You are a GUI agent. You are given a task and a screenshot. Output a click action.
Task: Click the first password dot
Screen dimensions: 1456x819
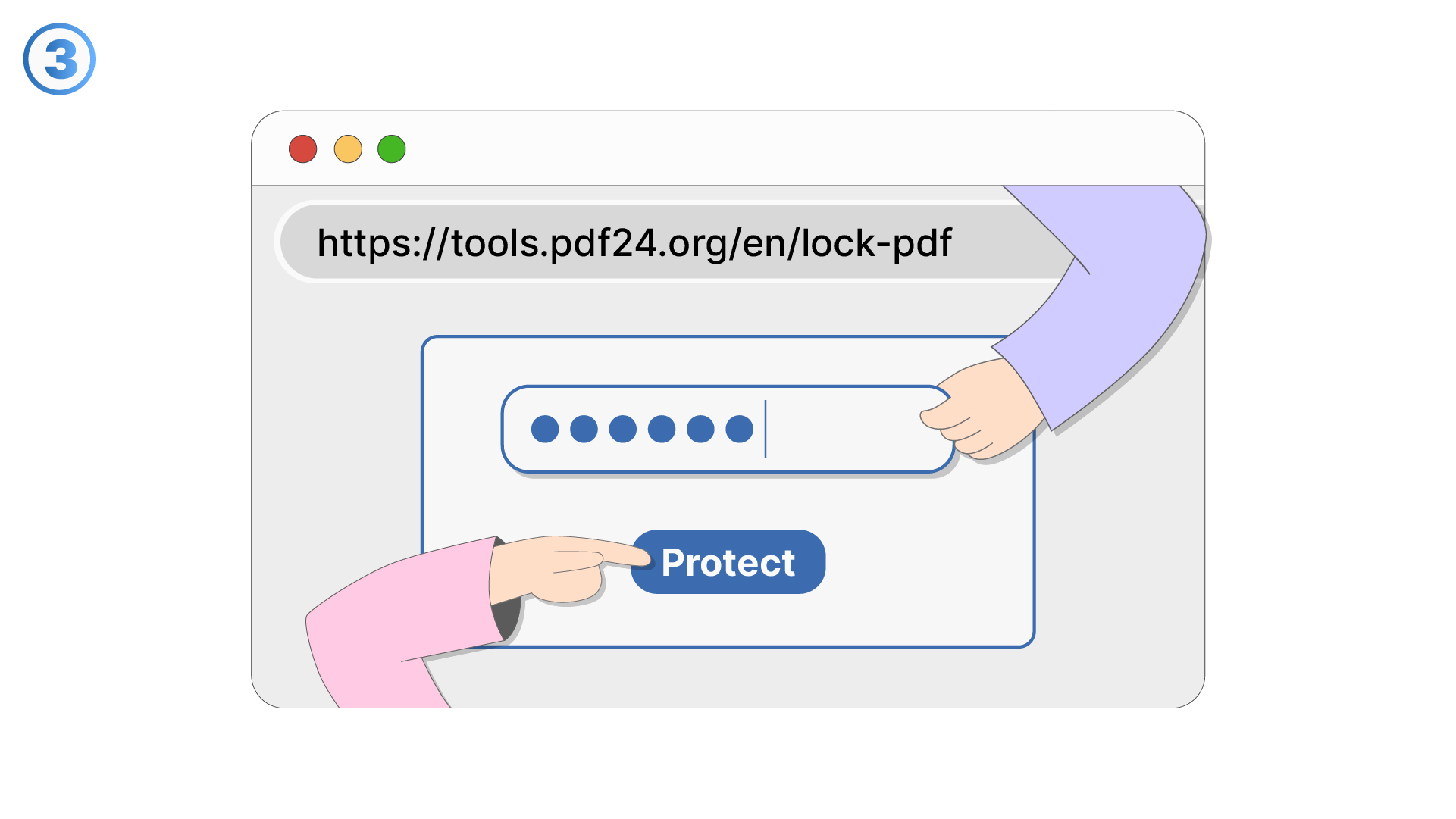(545, 429)
